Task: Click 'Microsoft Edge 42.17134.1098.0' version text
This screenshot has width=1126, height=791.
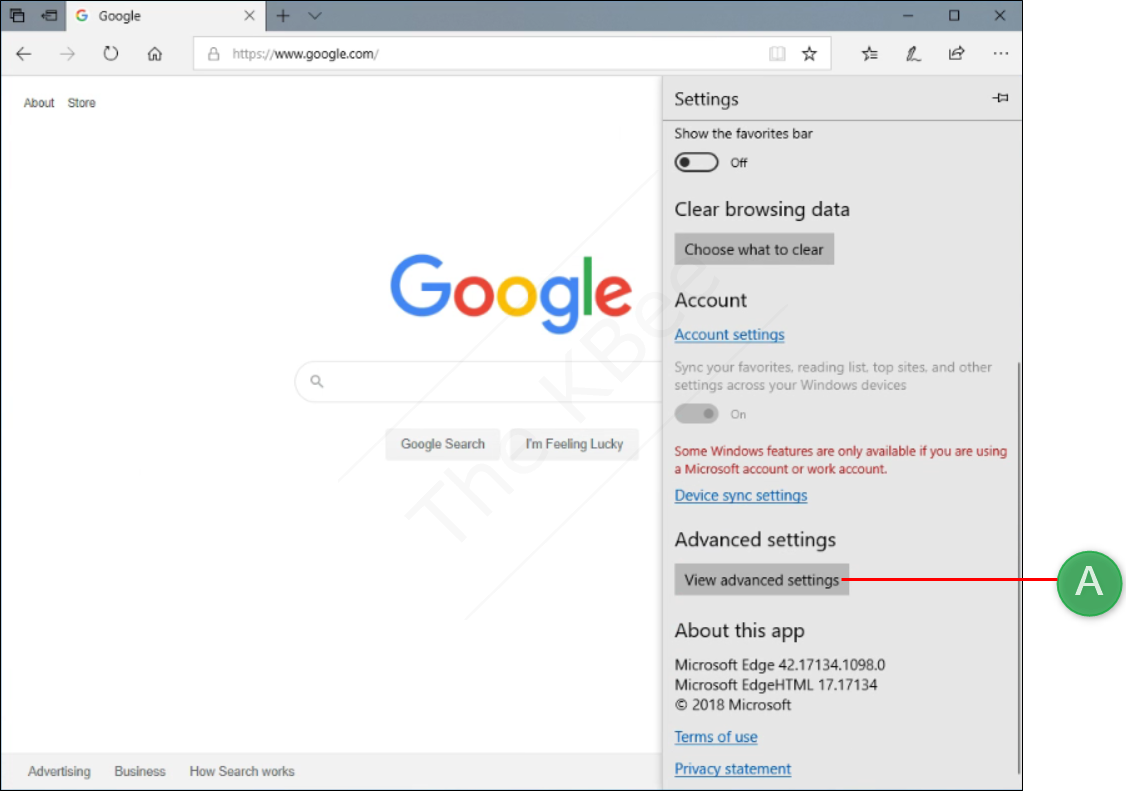Action: [780, 665]
